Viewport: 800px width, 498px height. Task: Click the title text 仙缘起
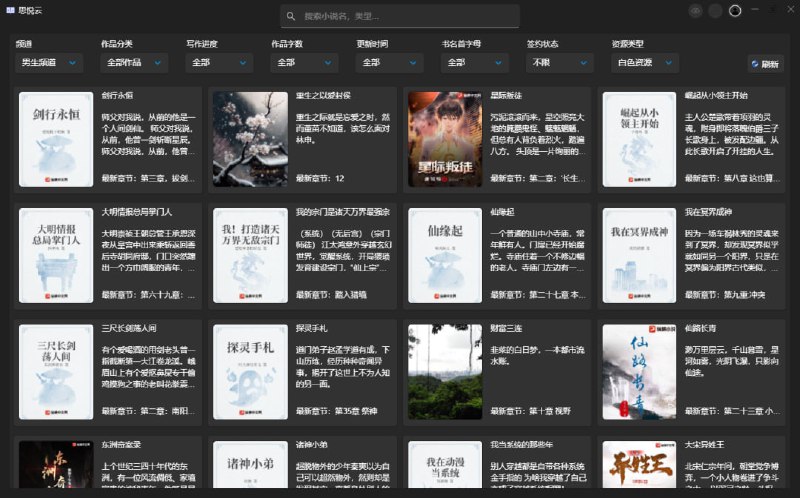tap(503, 212)
